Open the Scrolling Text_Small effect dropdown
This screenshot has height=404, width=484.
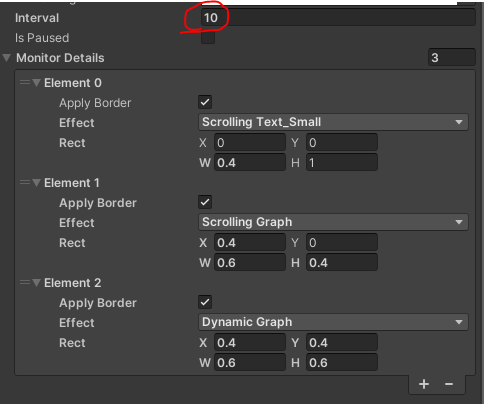click(333, 122)
